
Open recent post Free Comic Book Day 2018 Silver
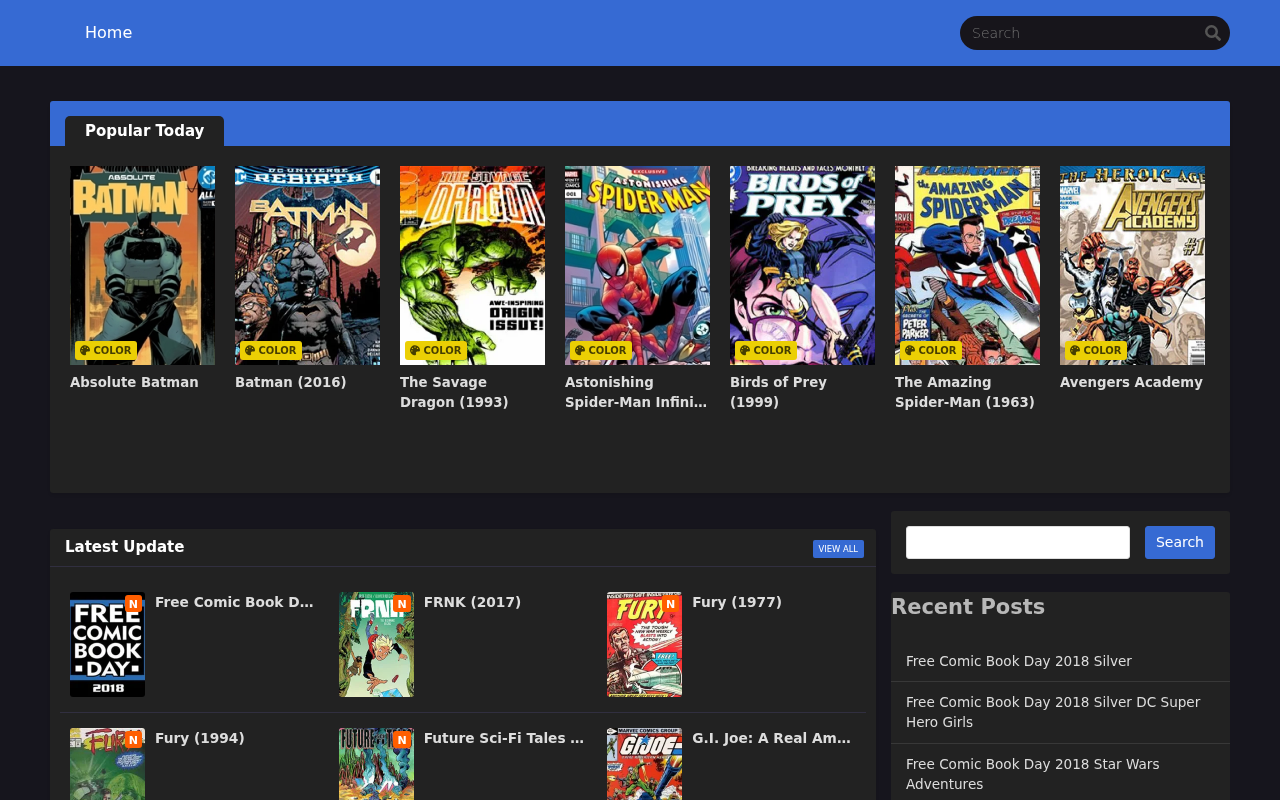point(1019,661)
